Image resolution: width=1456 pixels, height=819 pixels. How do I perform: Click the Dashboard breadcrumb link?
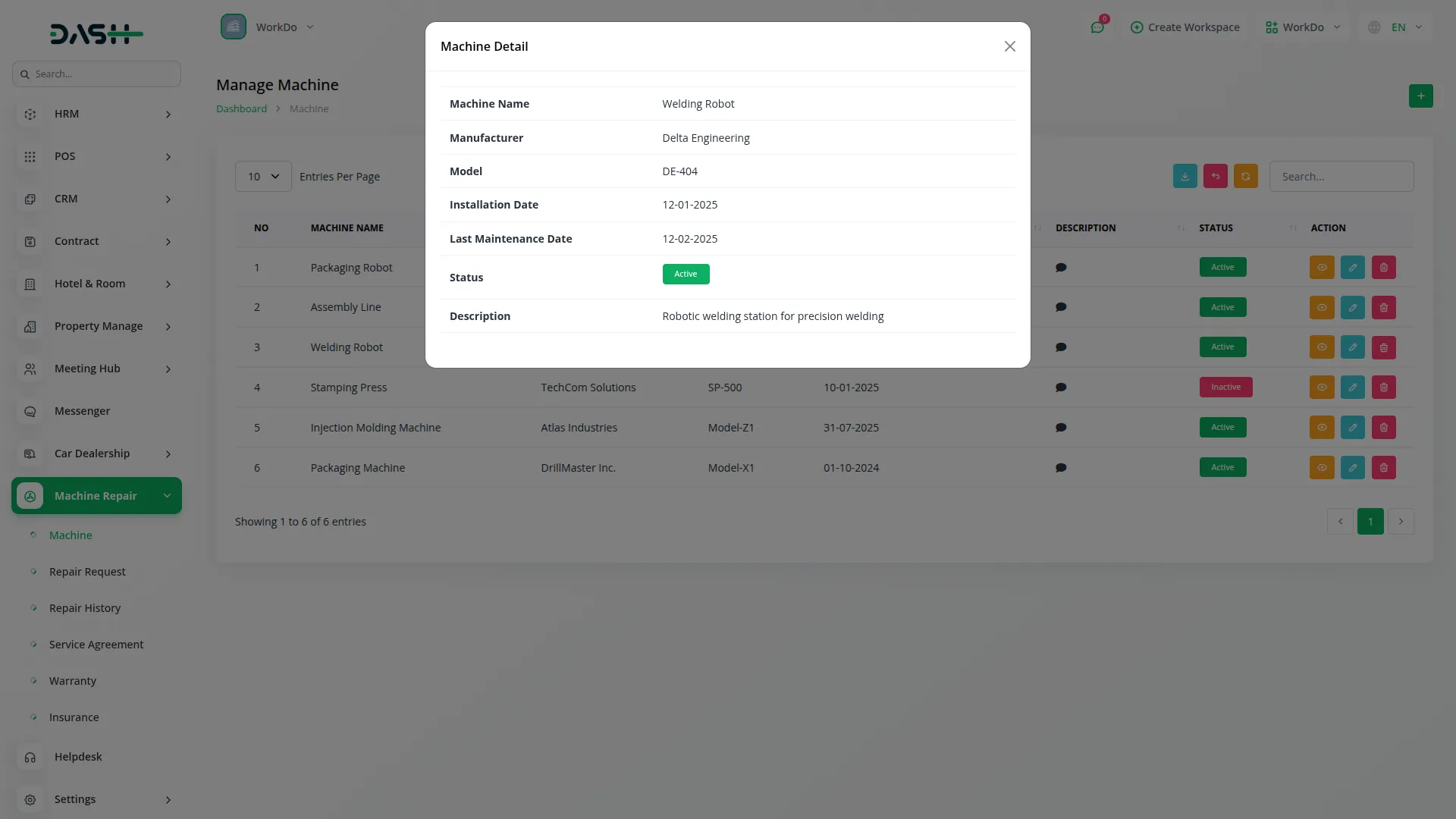[241, 109]
